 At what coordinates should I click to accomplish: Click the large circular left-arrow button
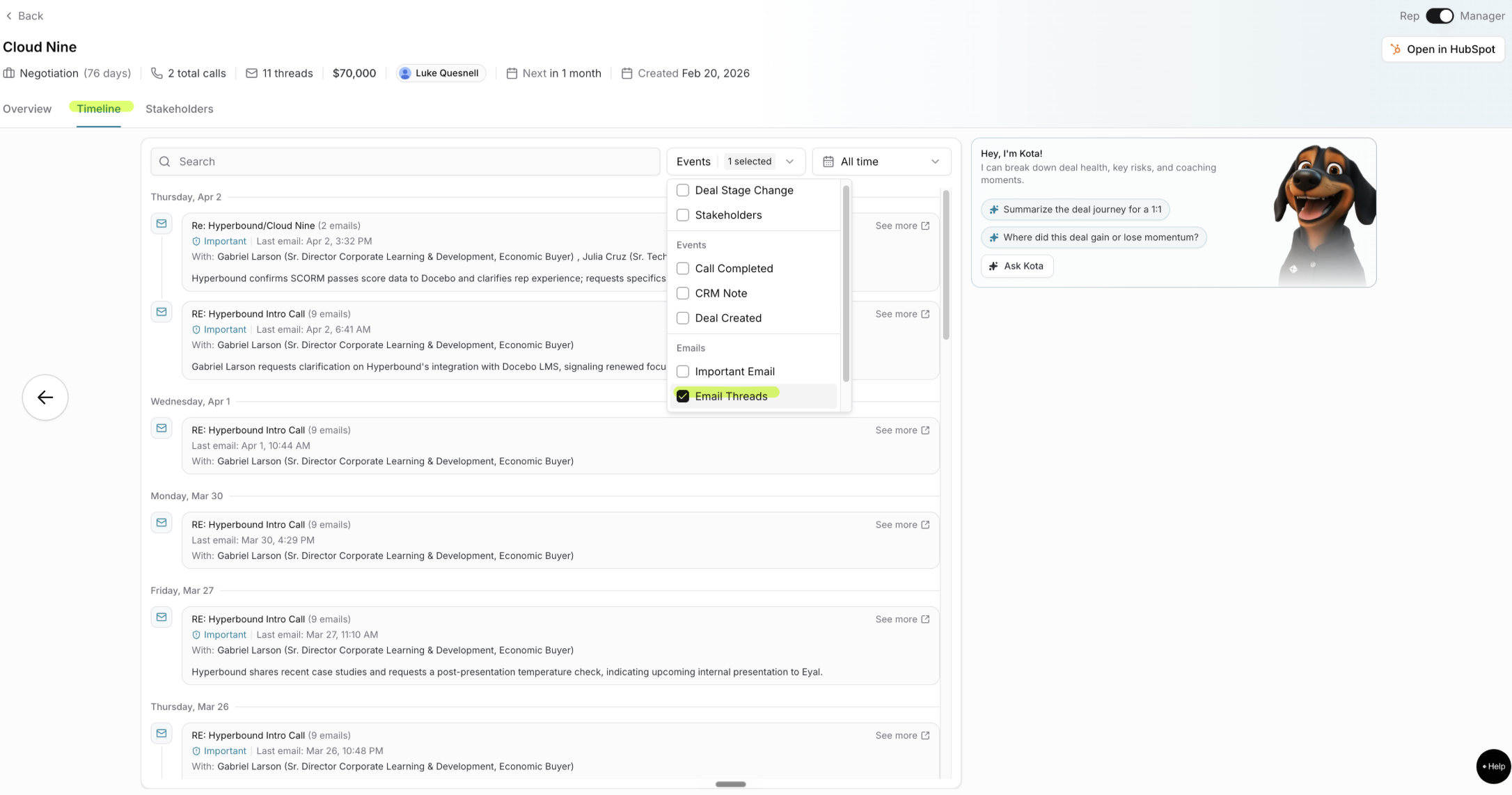pyautogui.click(x=45, y=397)
